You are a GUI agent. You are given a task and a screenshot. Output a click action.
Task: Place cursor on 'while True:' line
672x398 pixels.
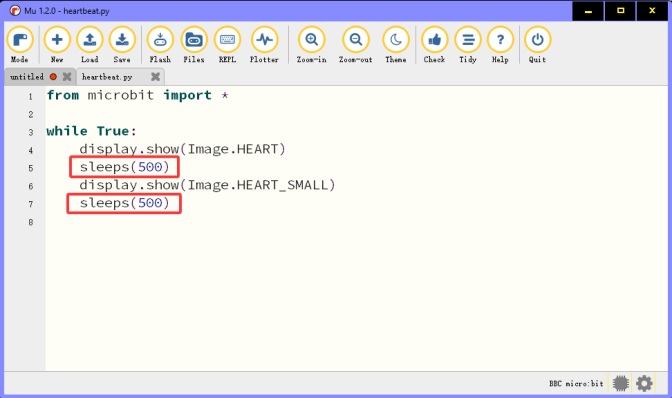91,131
